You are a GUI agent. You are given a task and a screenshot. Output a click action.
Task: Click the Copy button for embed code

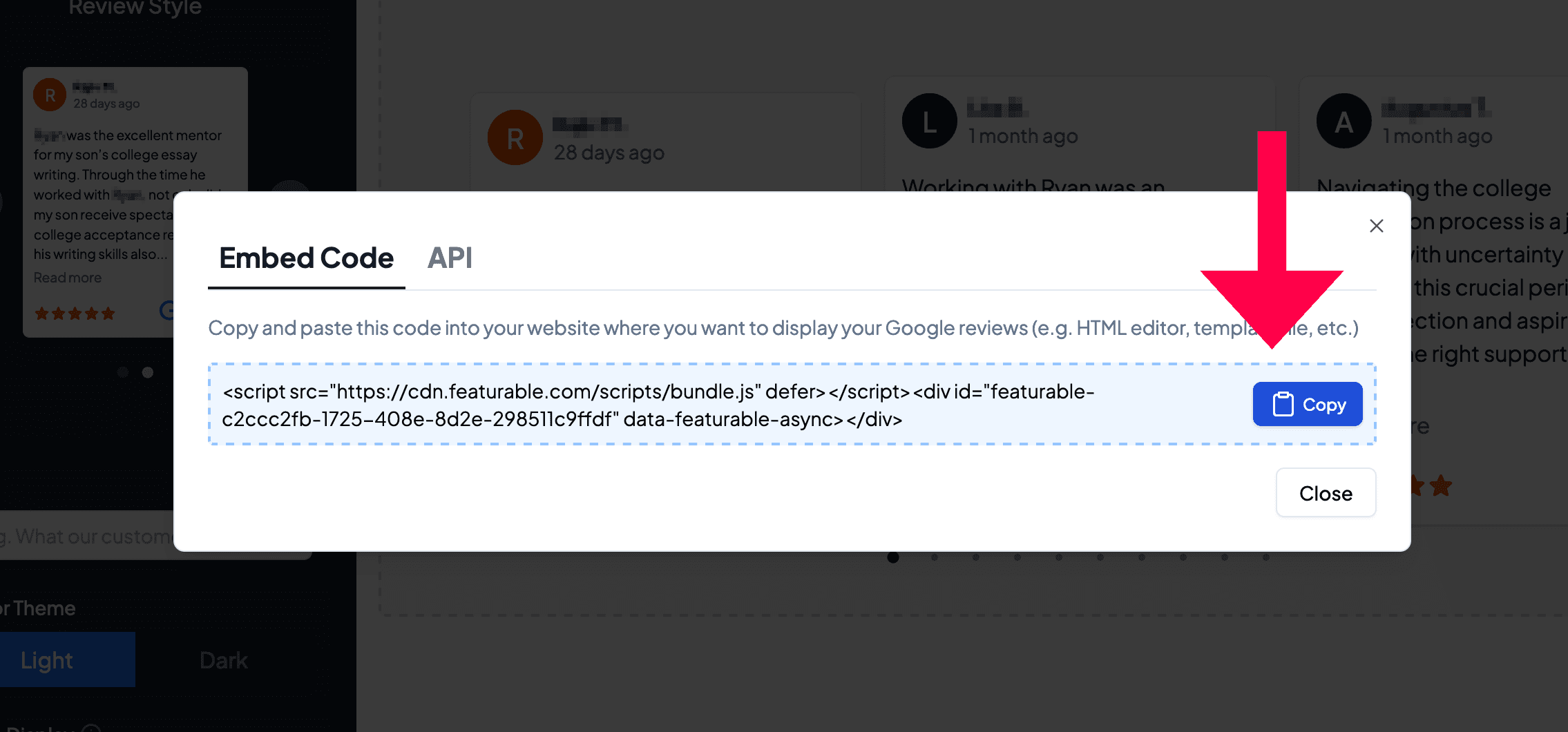click(1307, 404)
